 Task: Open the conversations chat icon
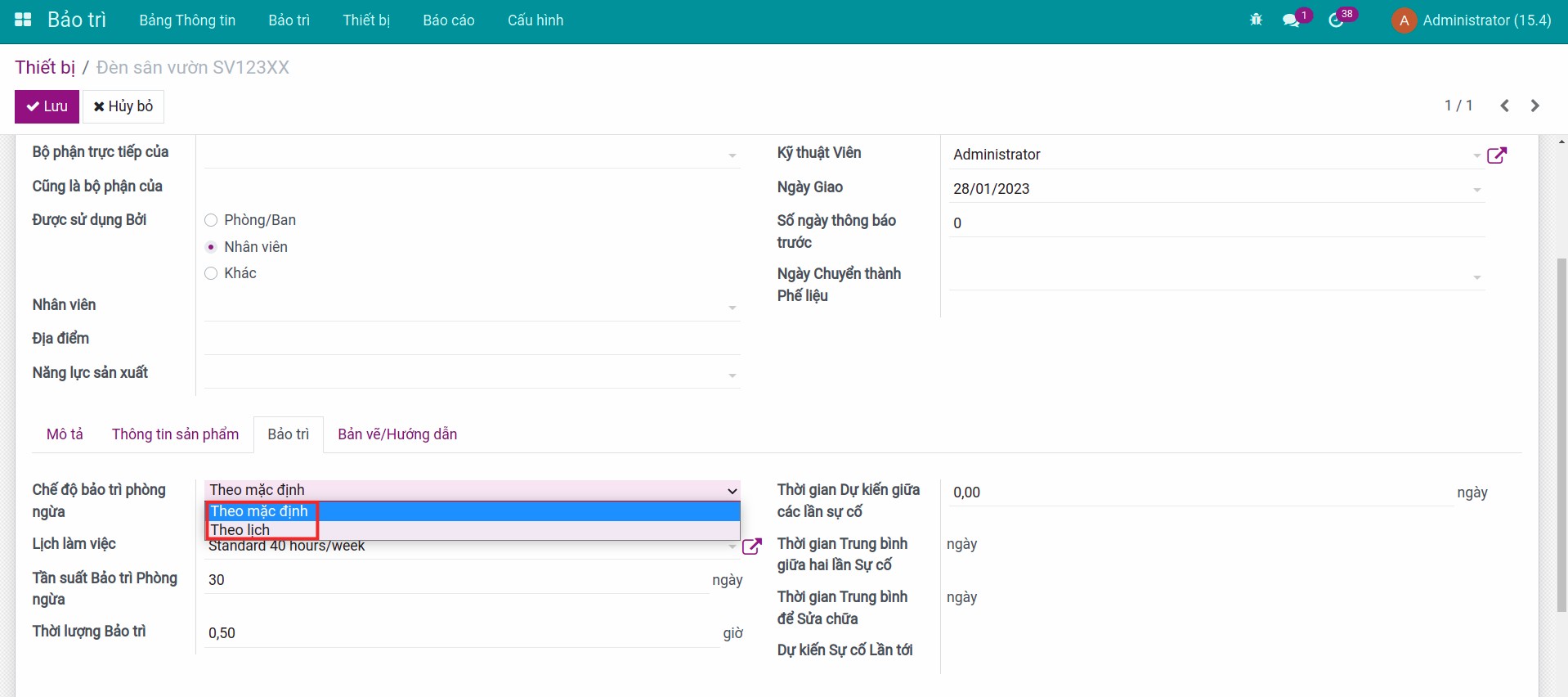tap(1292, 20)
